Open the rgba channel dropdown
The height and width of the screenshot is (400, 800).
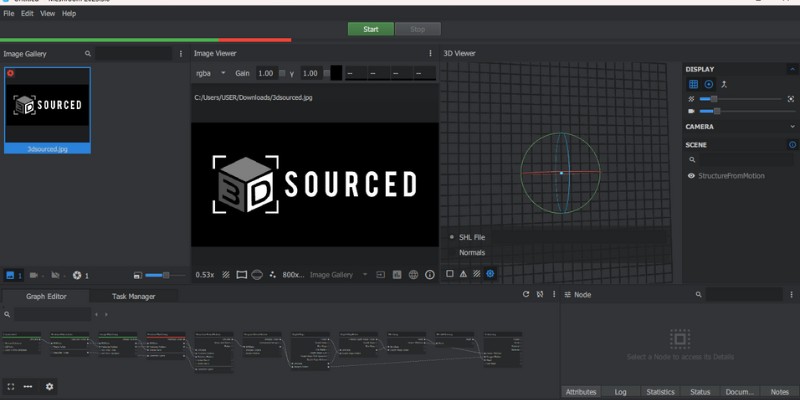[x=211, y=73]
